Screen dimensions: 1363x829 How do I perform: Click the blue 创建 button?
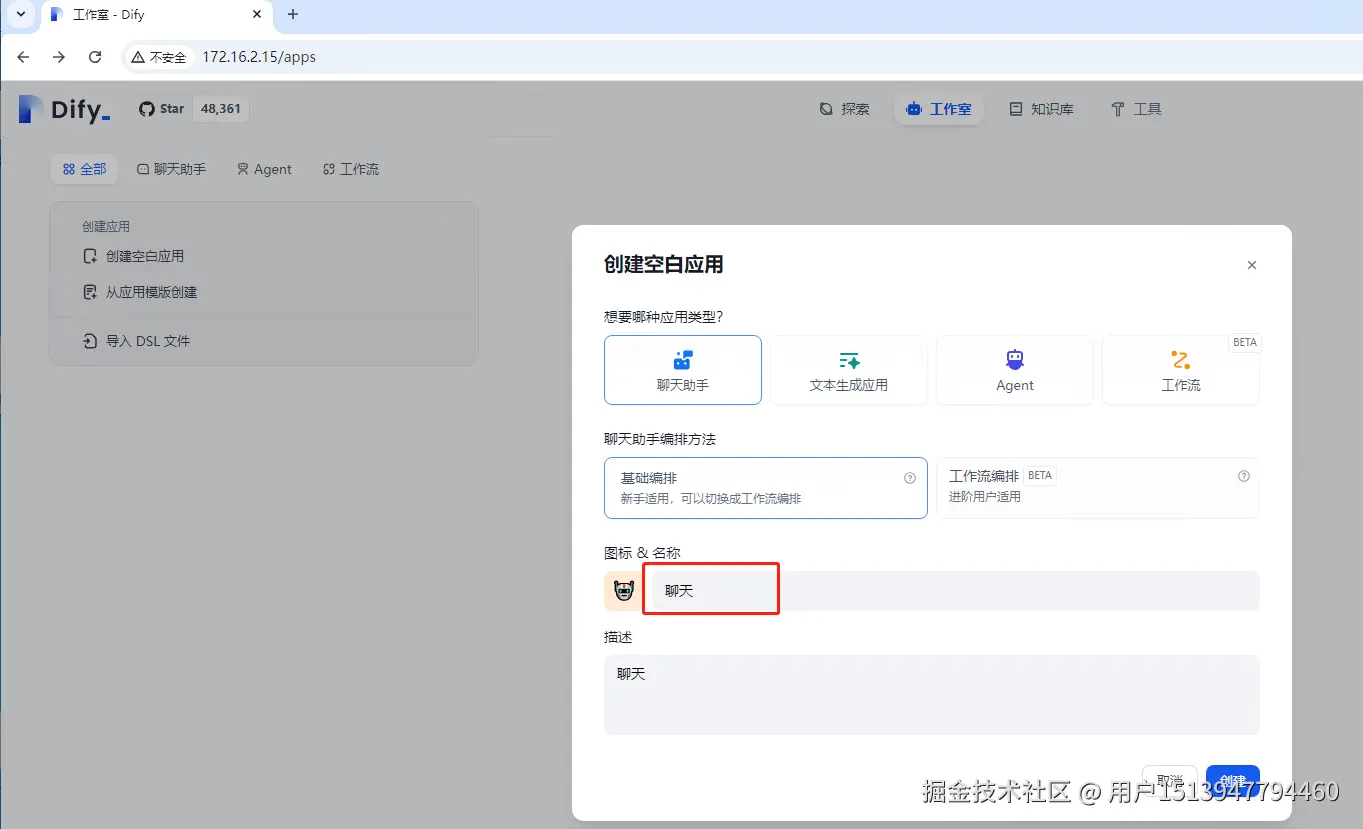tap(1233, 781)
